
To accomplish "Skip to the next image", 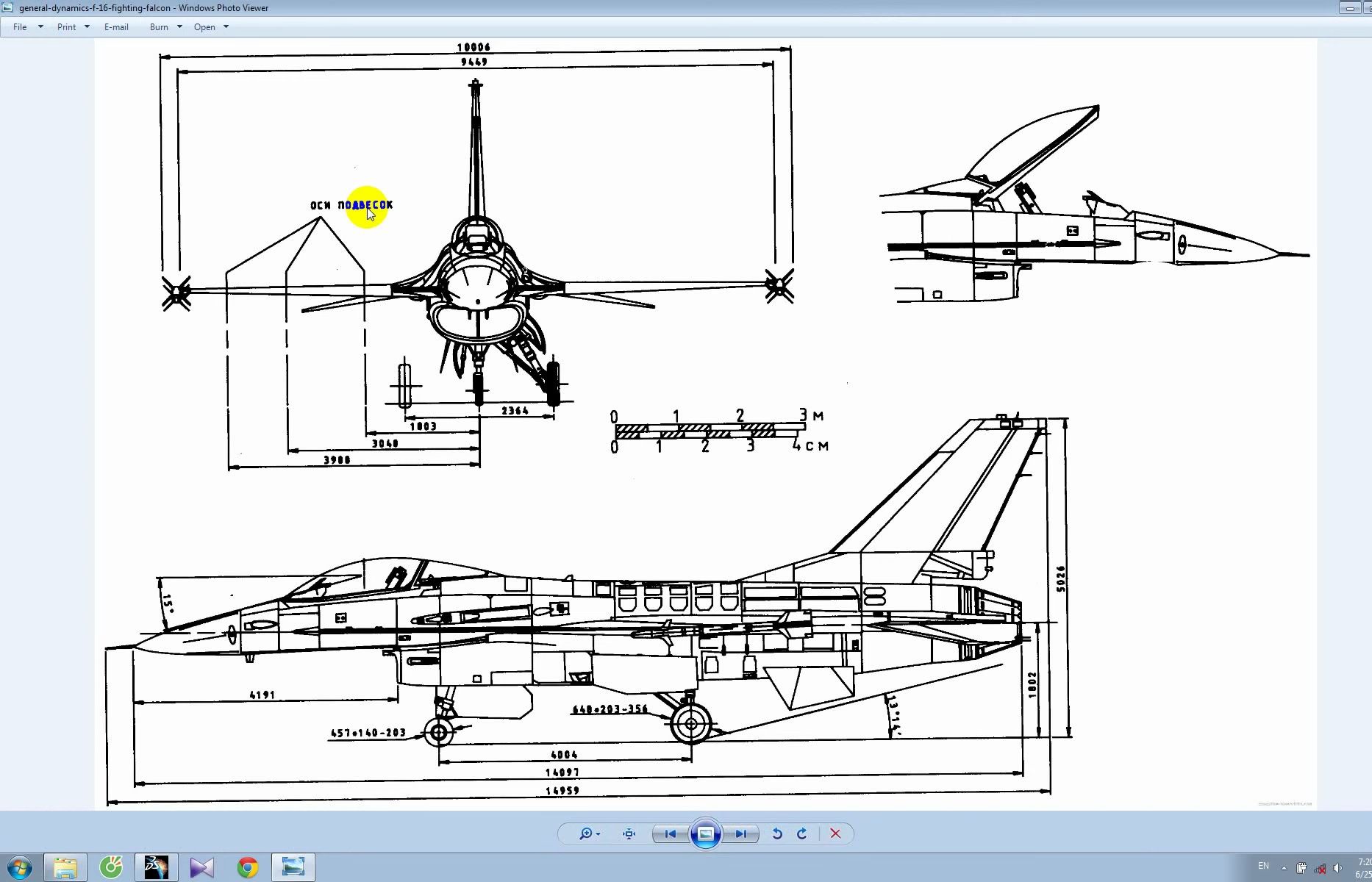I will (740, 833).
